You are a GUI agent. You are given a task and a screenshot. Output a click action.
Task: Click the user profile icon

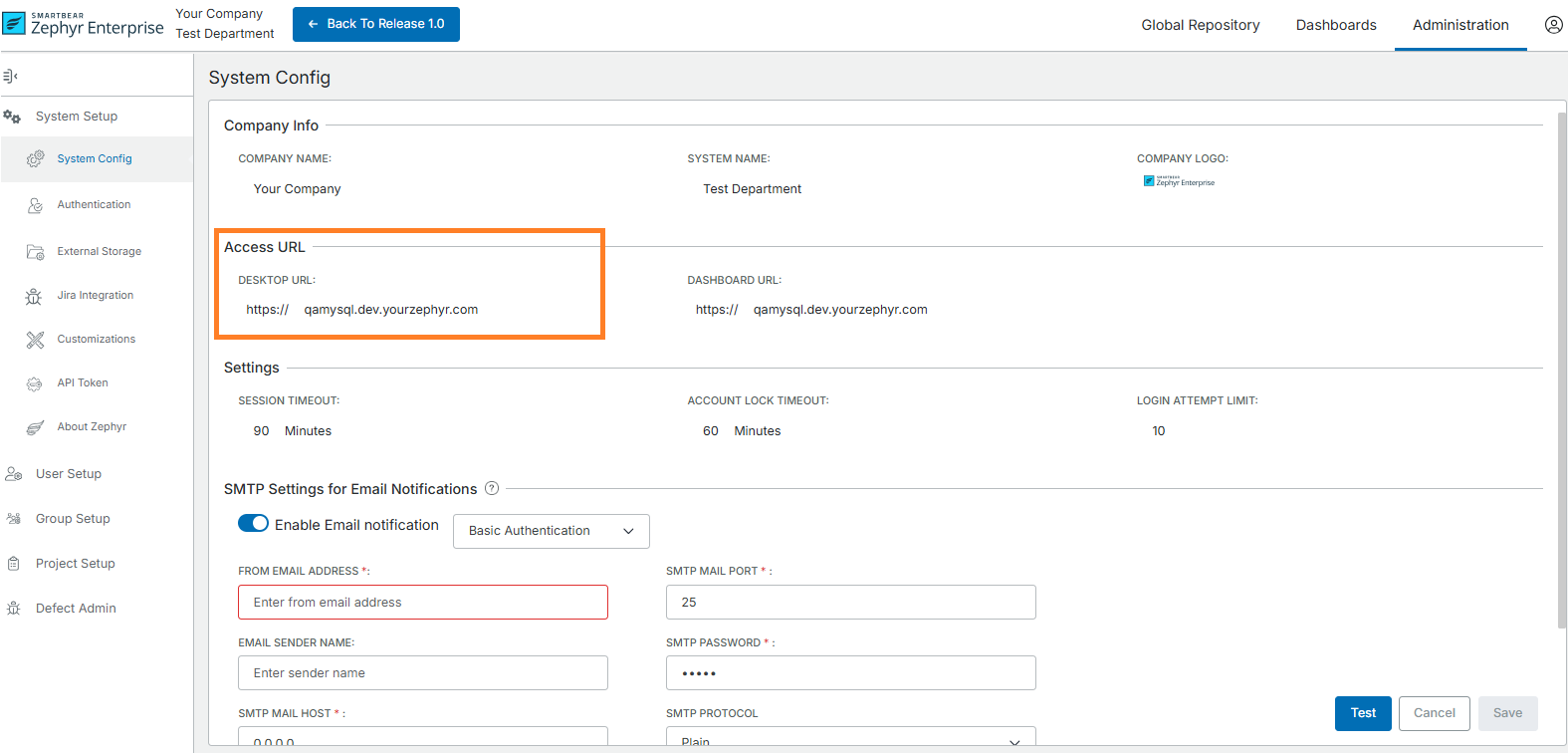point(1553,25)
